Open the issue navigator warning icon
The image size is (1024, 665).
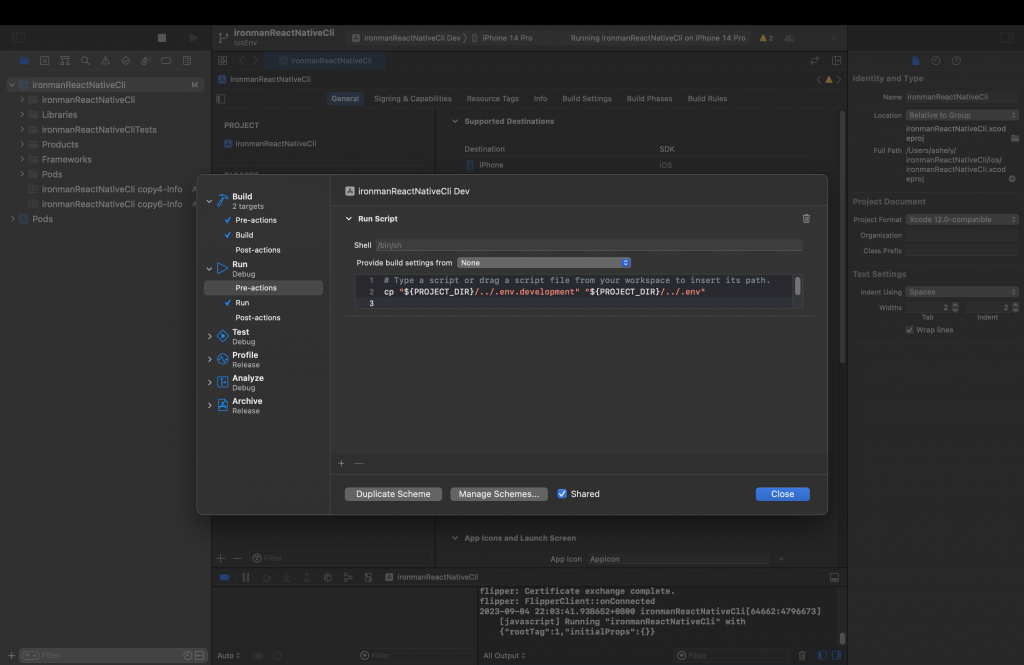105,61
